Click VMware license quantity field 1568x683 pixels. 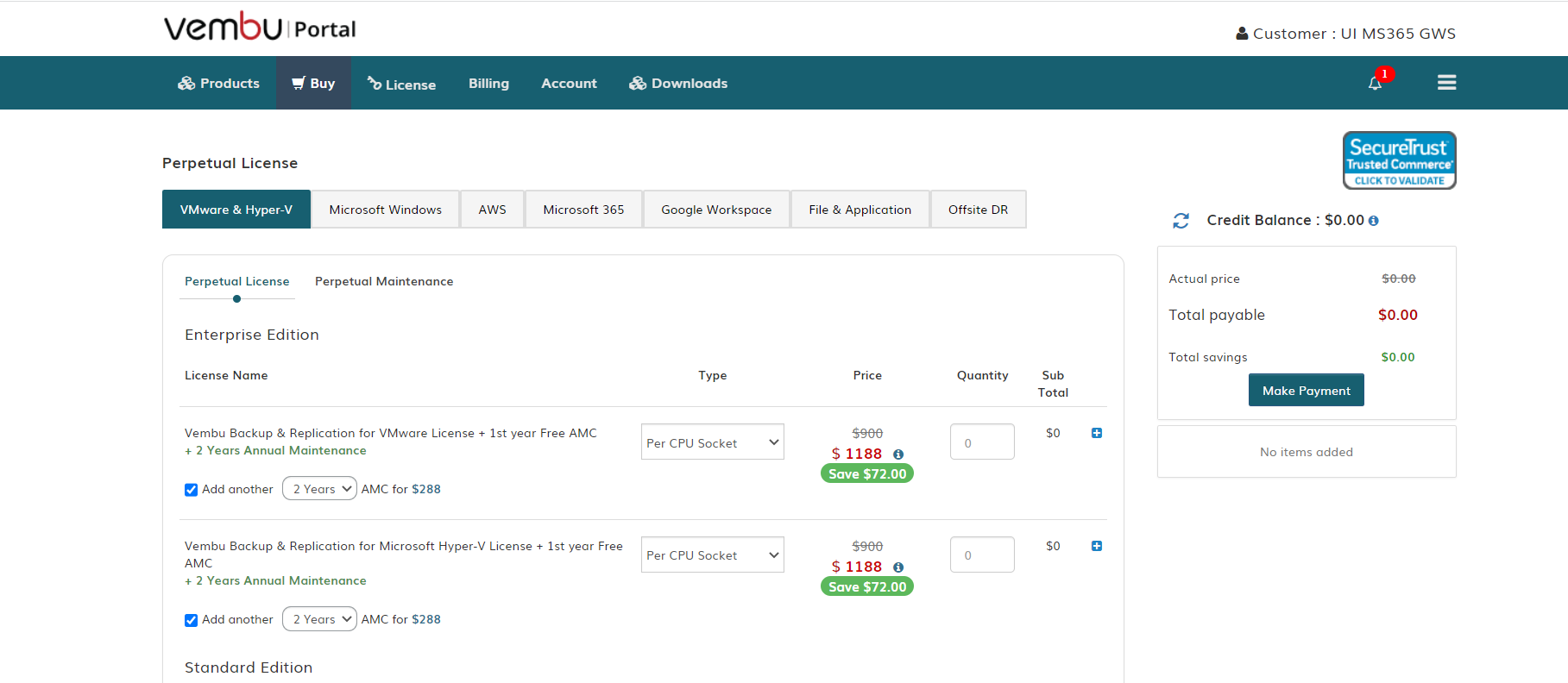tap(982, 442)
